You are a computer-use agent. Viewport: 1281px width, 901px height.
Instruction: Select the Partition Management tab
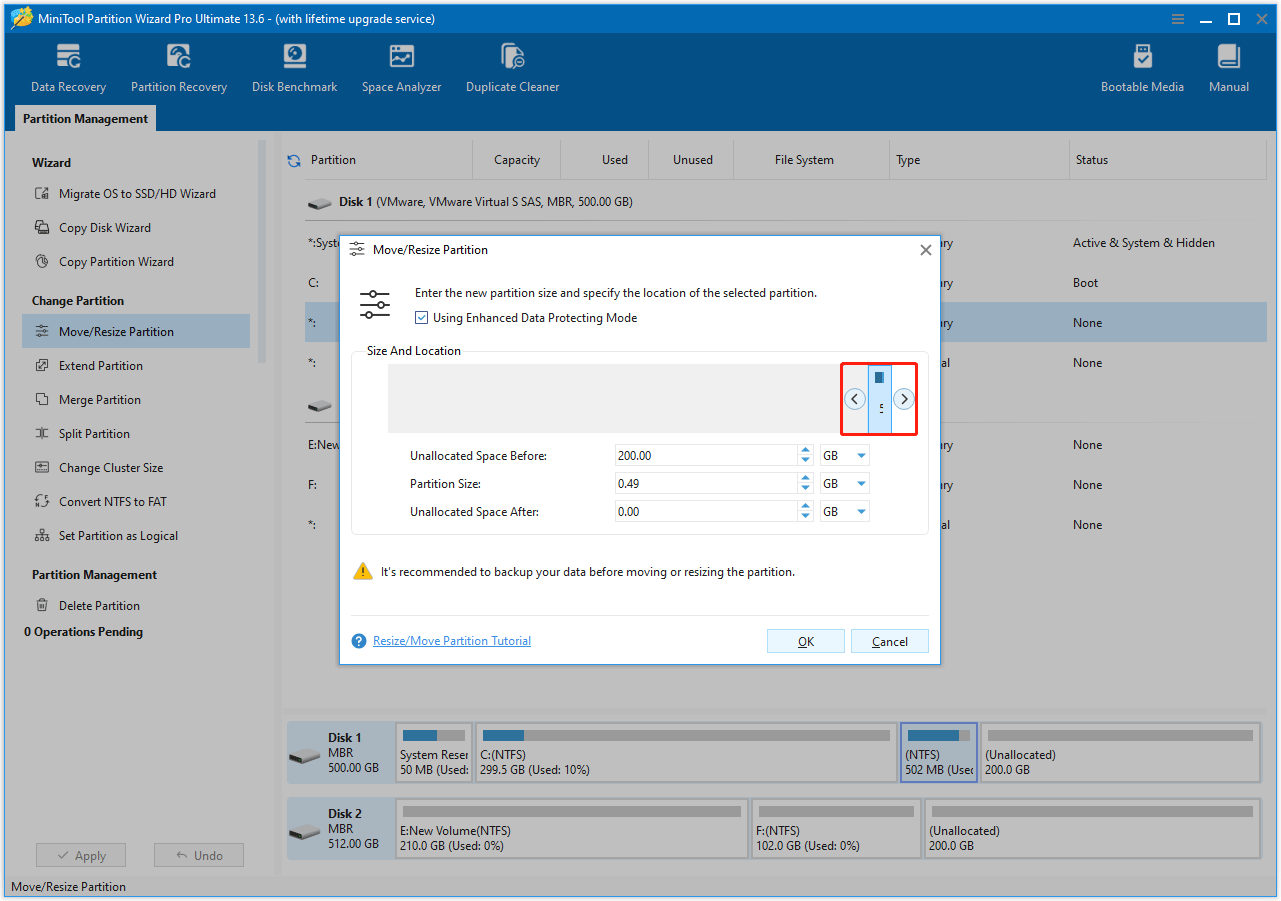[x=85, y=119]
